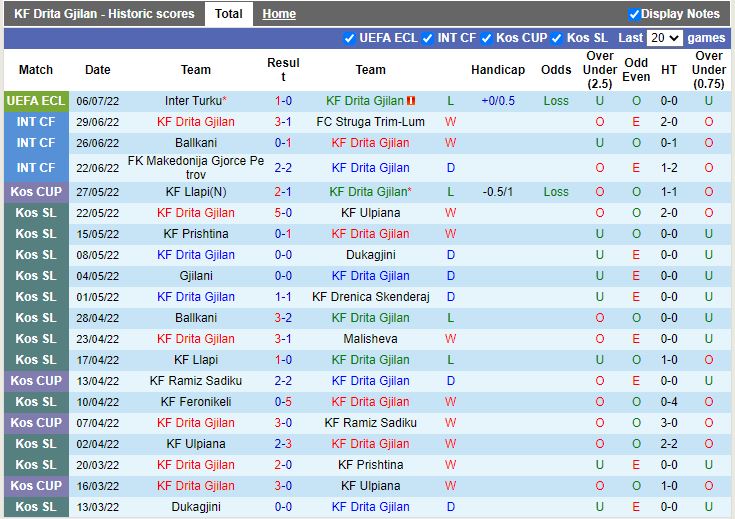Open the Gjilani team link

[195, 276]
